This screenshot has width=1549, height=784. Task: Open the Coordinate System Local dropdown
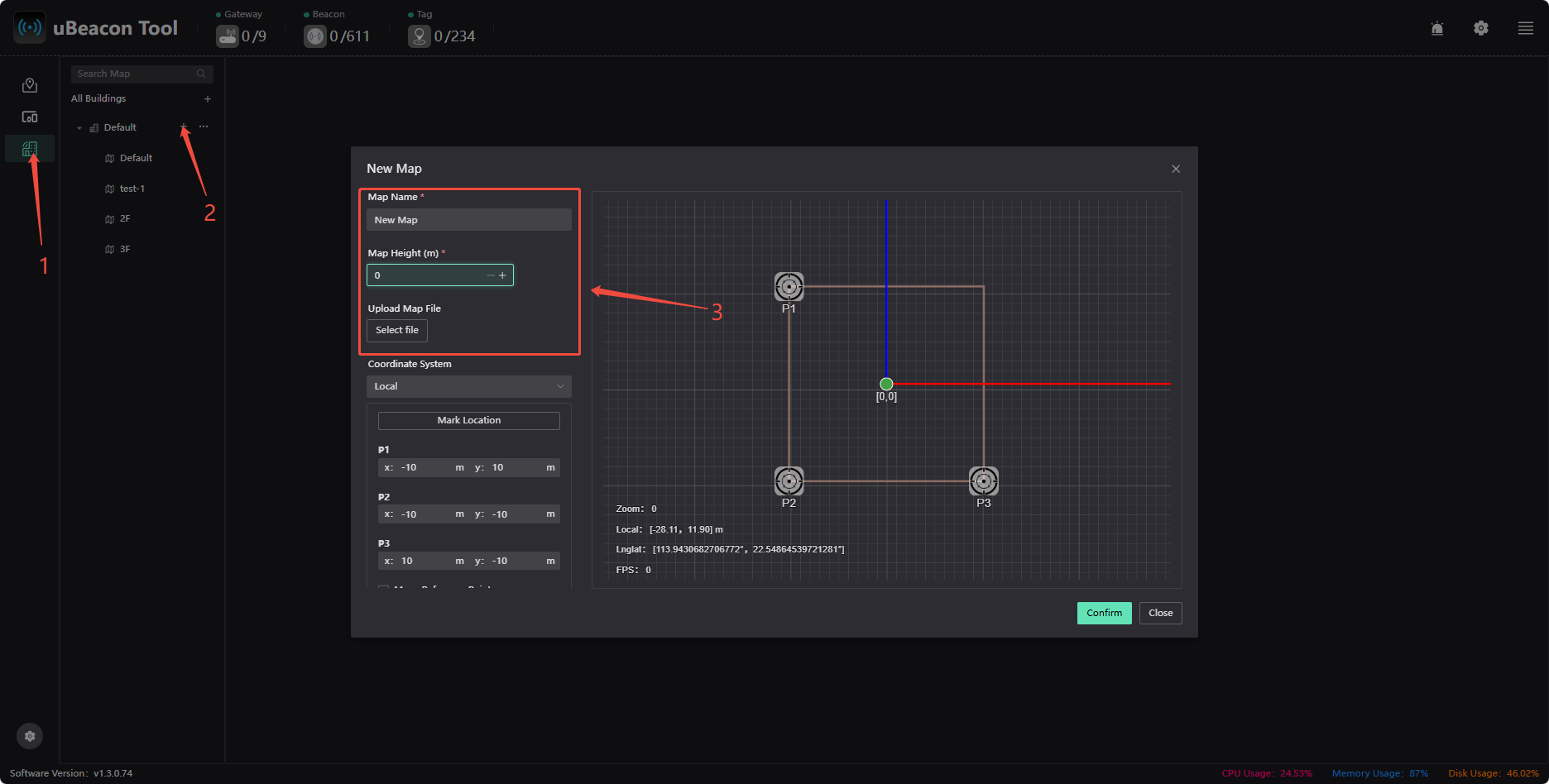469,386
